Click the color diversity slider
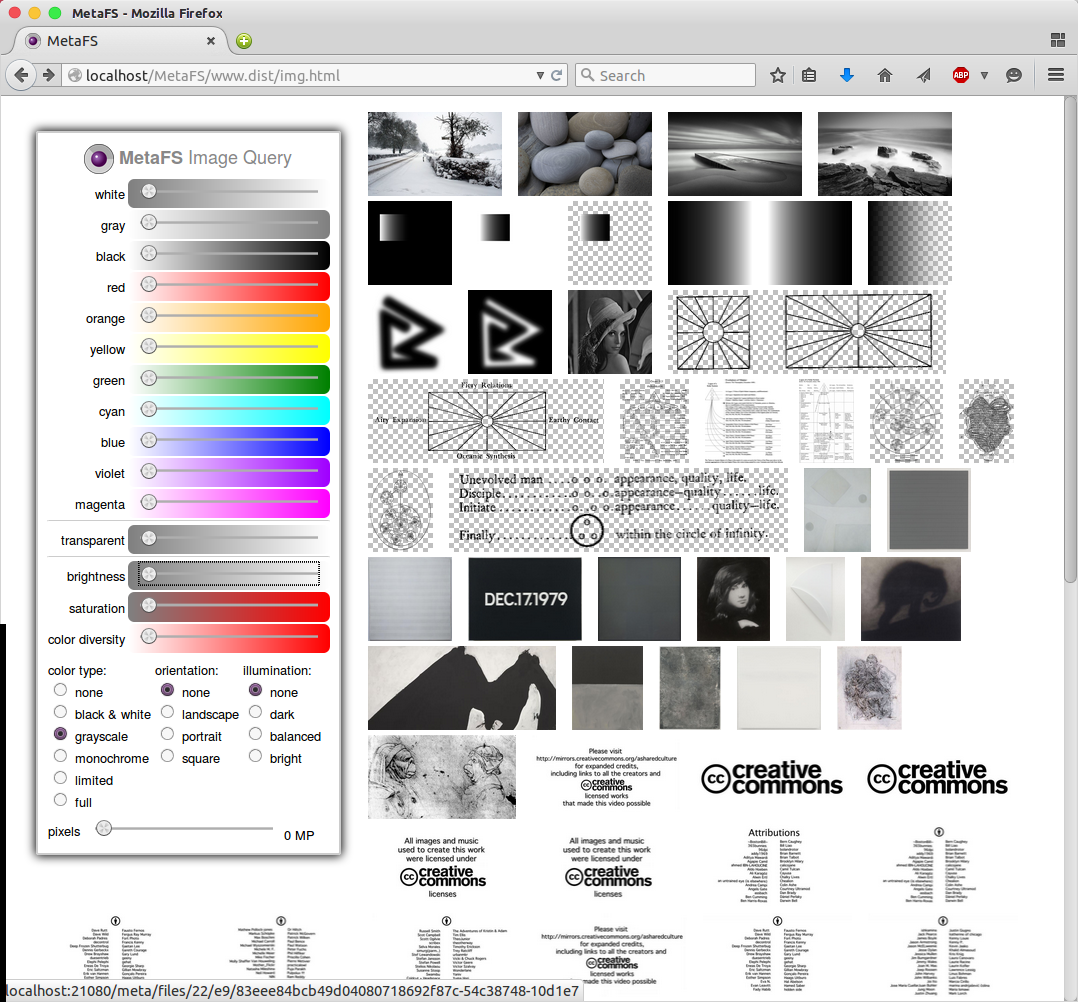This screenshot has height=1002, width=1078. coord(230,637)
